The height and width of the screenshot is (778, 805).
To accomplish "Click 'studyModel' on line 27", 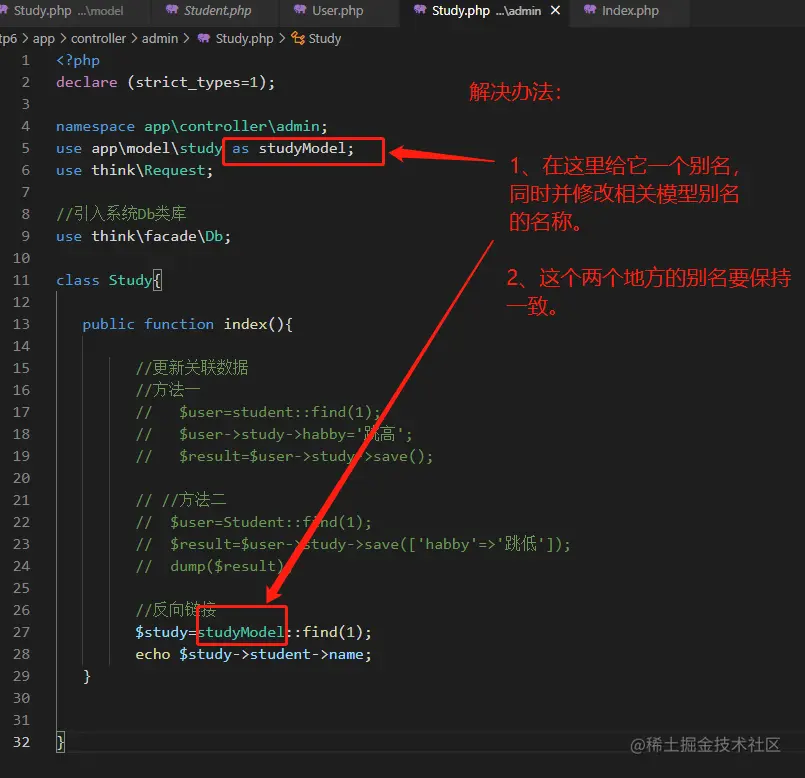I will 241,632.
